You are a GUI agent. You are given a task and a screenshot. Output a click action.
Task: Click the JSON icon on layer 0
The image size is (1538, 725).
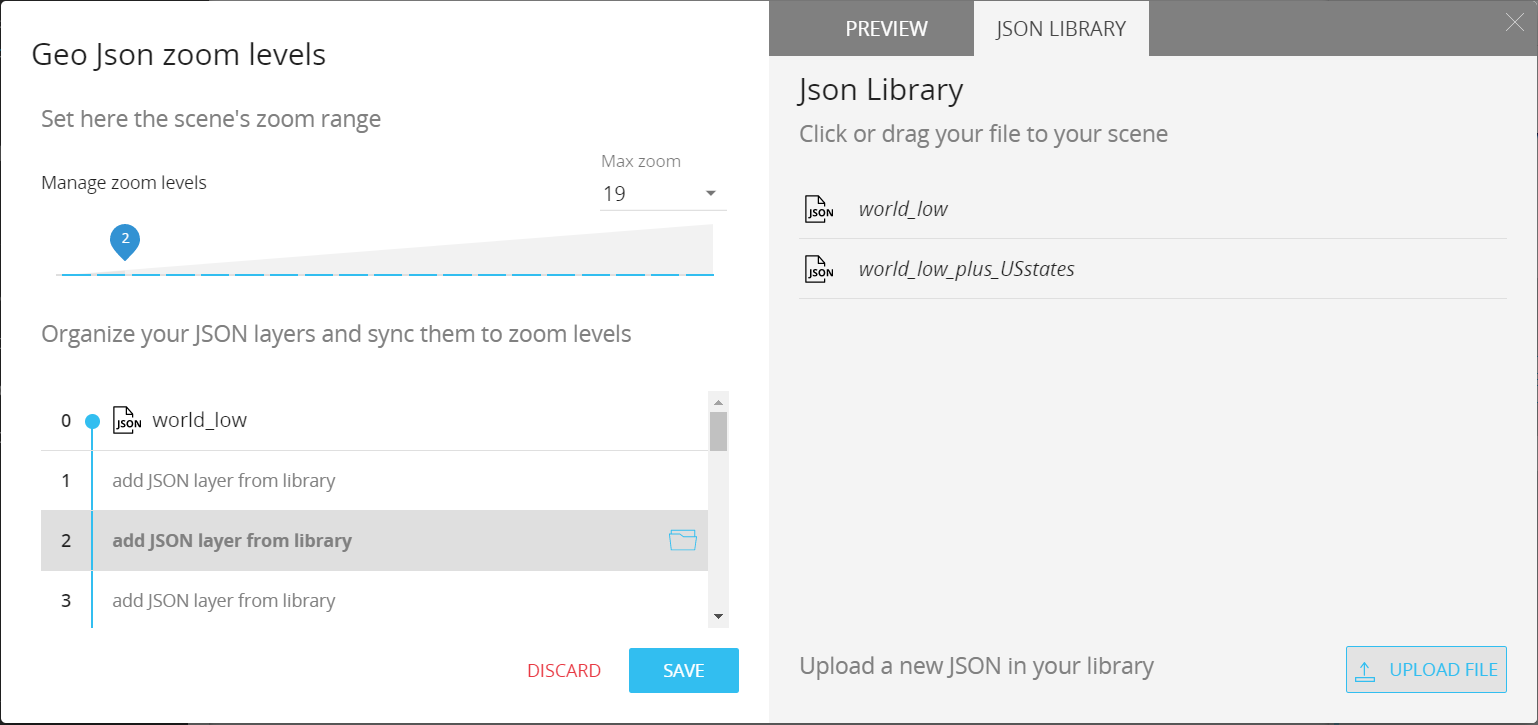(127, 420)
